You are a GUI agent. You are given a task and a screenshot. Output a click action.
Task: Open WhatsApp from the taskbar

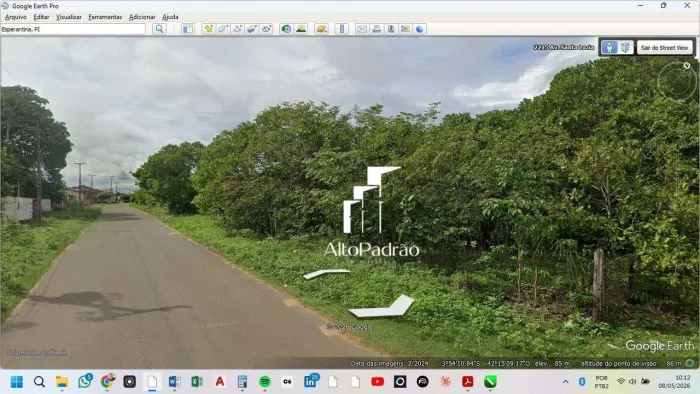click(84, 382)
